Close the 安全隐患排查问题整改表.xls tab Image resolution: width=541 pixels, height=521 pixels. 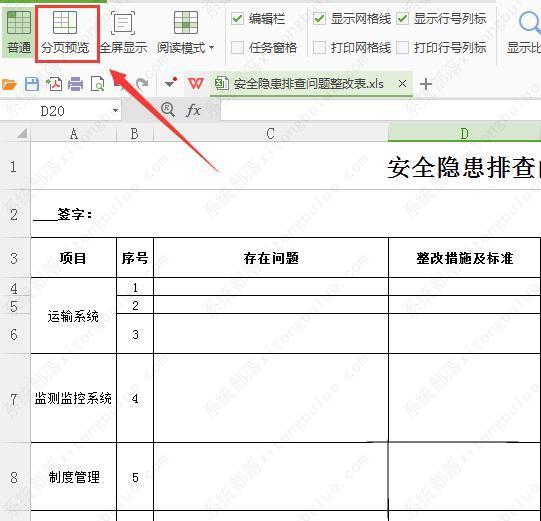[x=402, y=83]
